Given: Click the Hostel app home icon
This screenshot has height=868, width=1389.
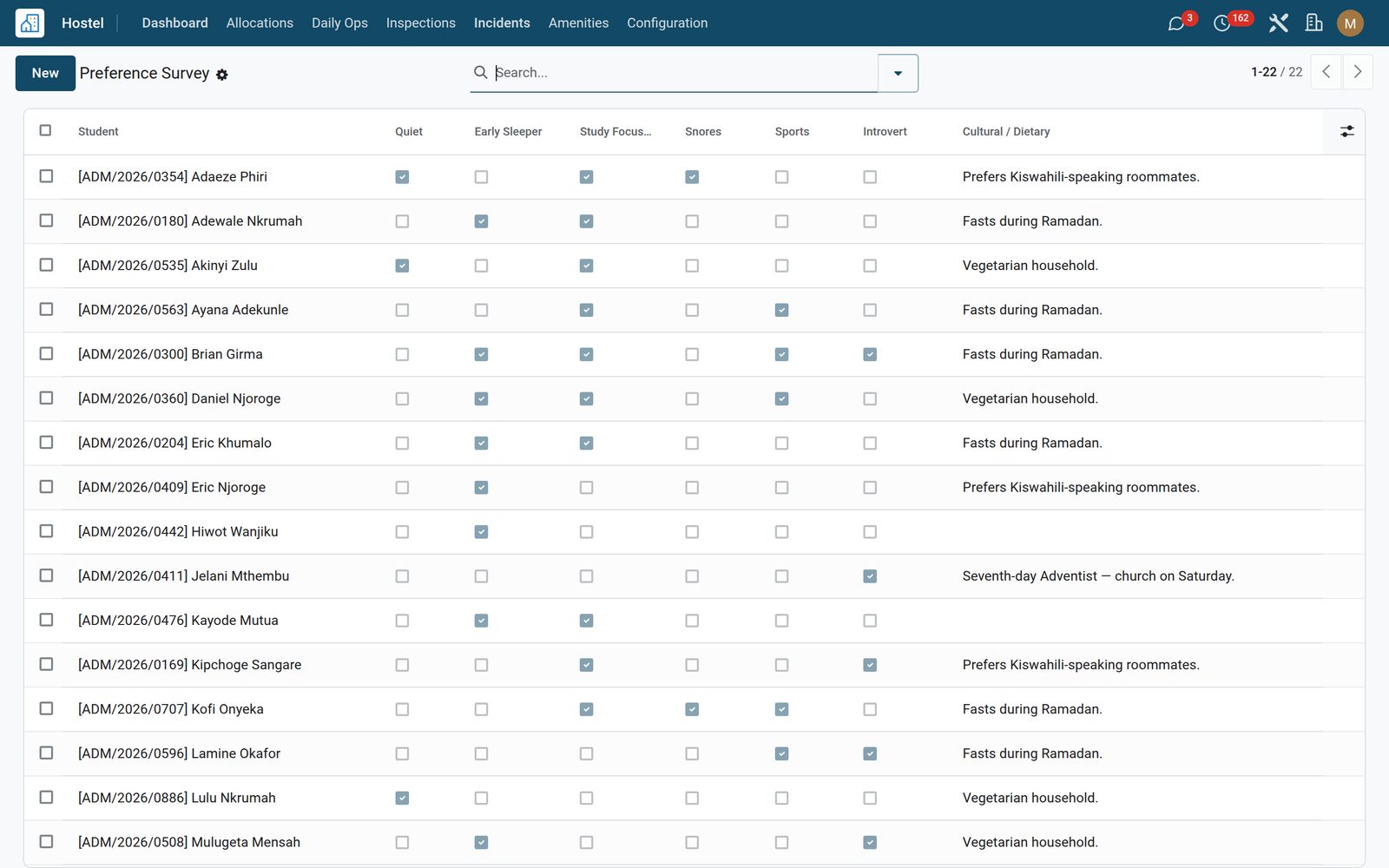Looking at the screenshot, I should 30,23.
